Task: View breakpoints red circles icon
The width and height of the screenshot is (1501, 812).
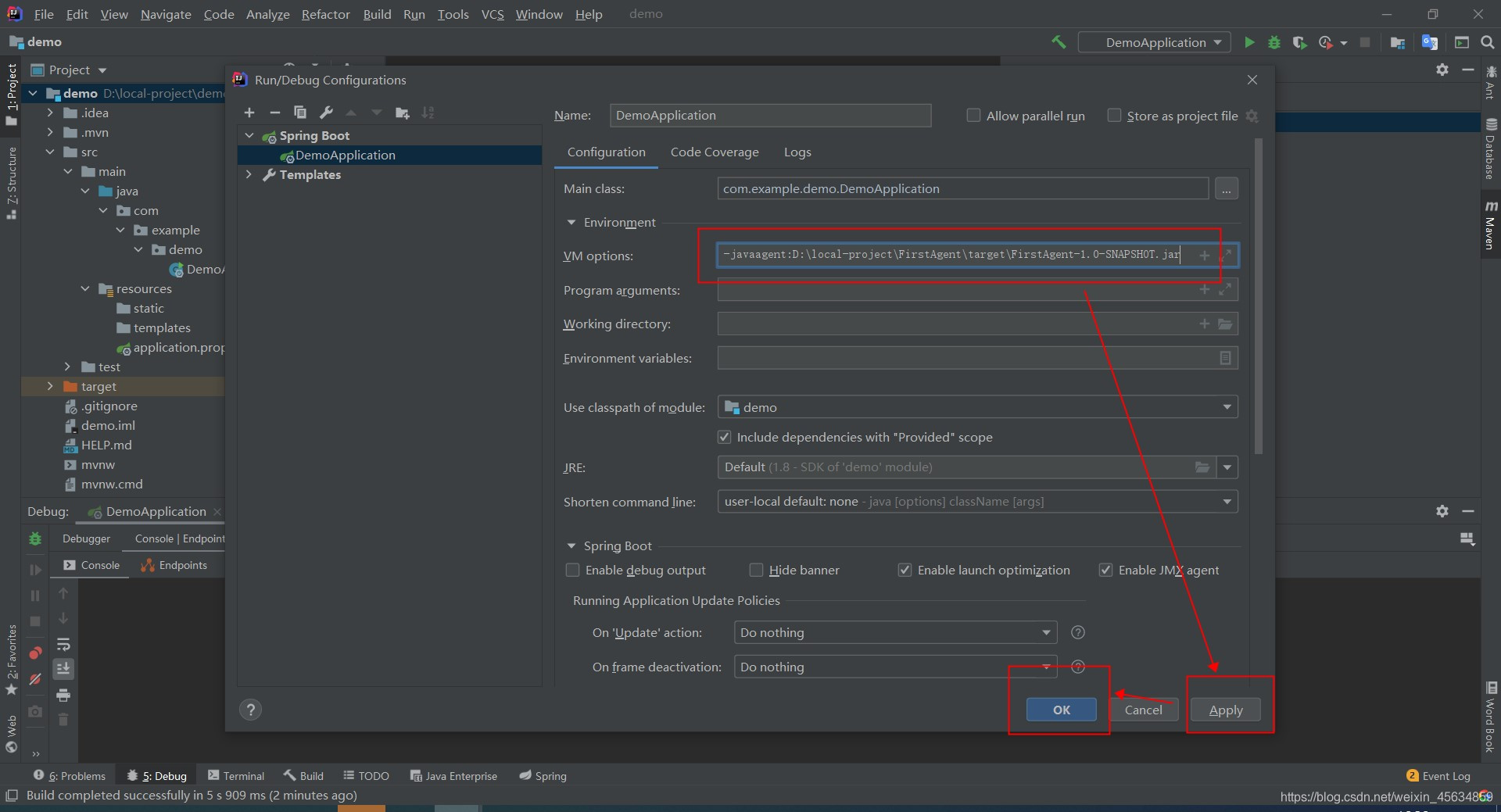Action: 35,653
